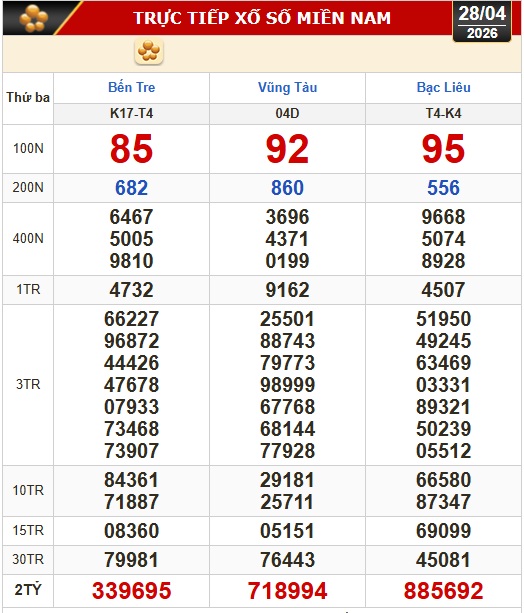Select the 200N number 556
524x613 pixels.
point(443,188)
